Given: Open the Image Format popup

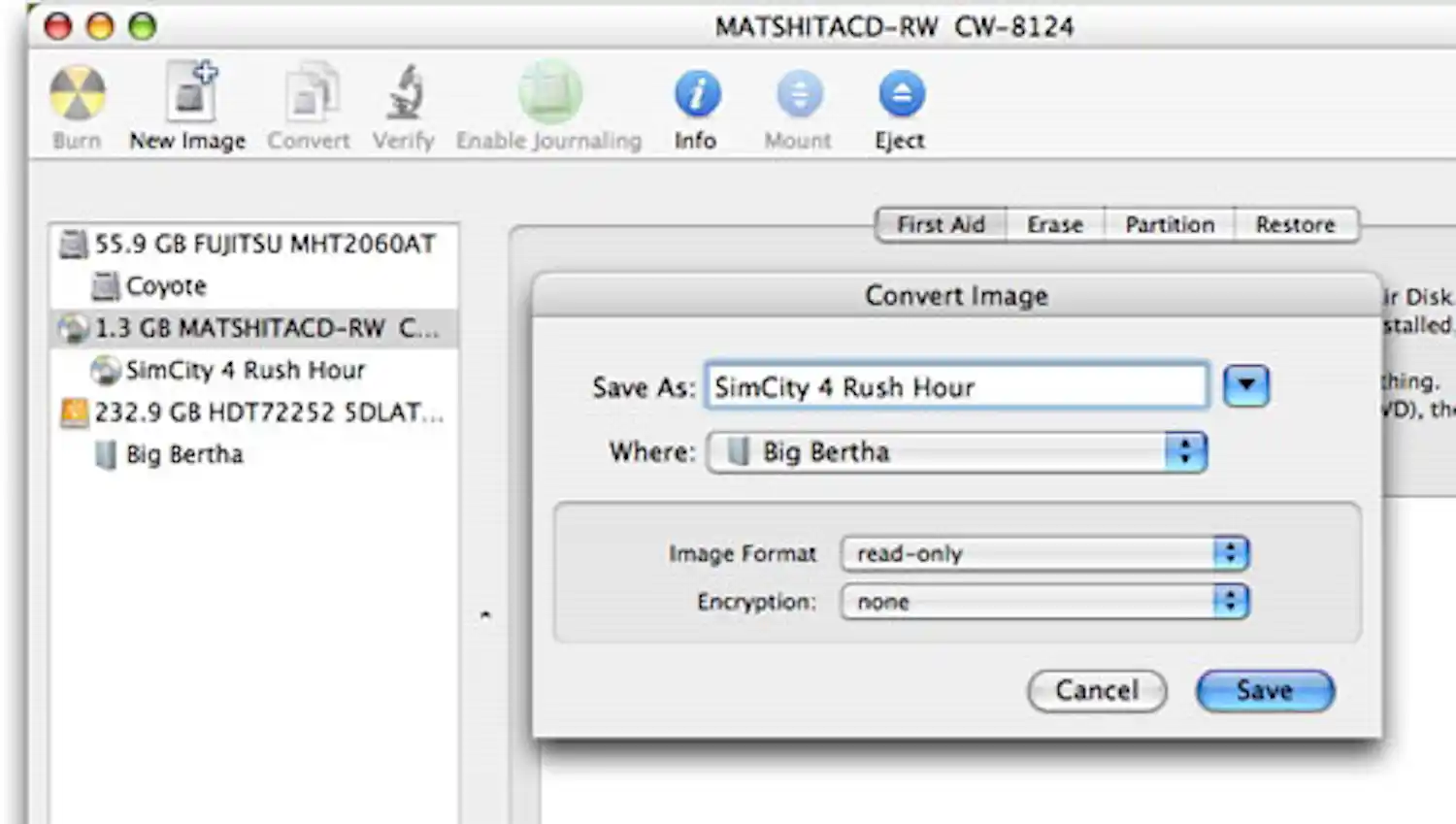Looking at the screenshot, I should [1044, 553].
